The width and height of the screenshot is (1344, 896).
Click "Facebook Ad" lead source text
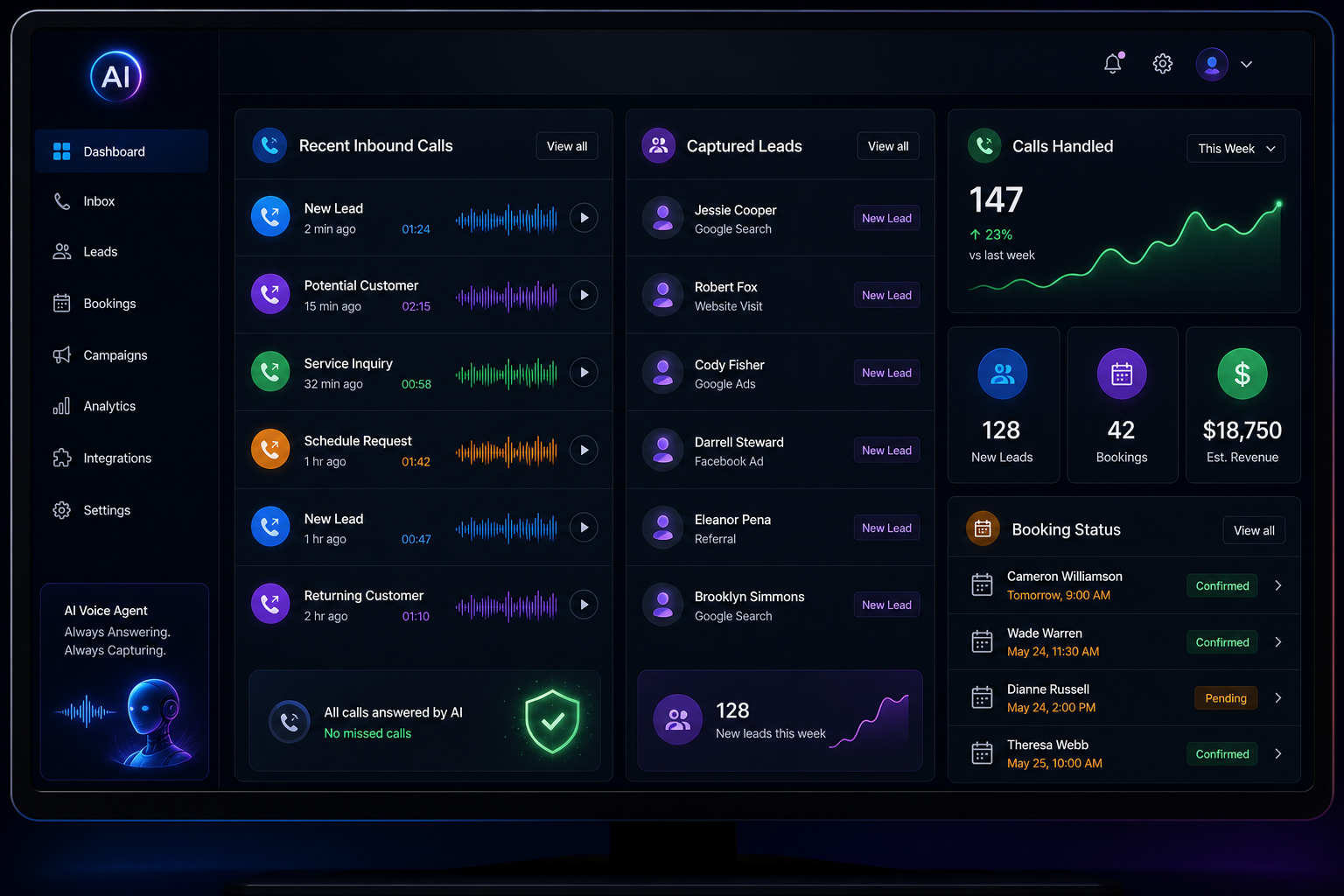tap(729, 461)
